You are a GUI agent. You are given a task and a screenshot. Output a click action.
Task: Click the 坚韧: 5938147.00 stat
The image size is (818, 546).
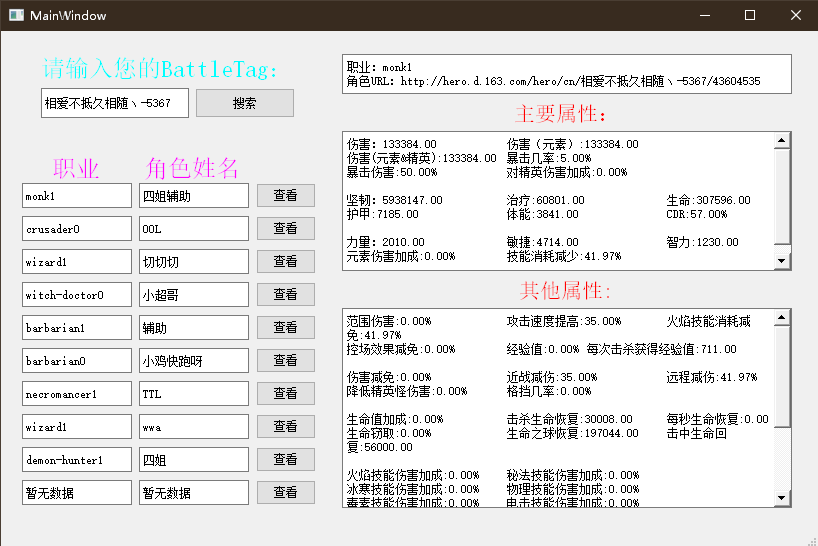click(x=394, y=200)
